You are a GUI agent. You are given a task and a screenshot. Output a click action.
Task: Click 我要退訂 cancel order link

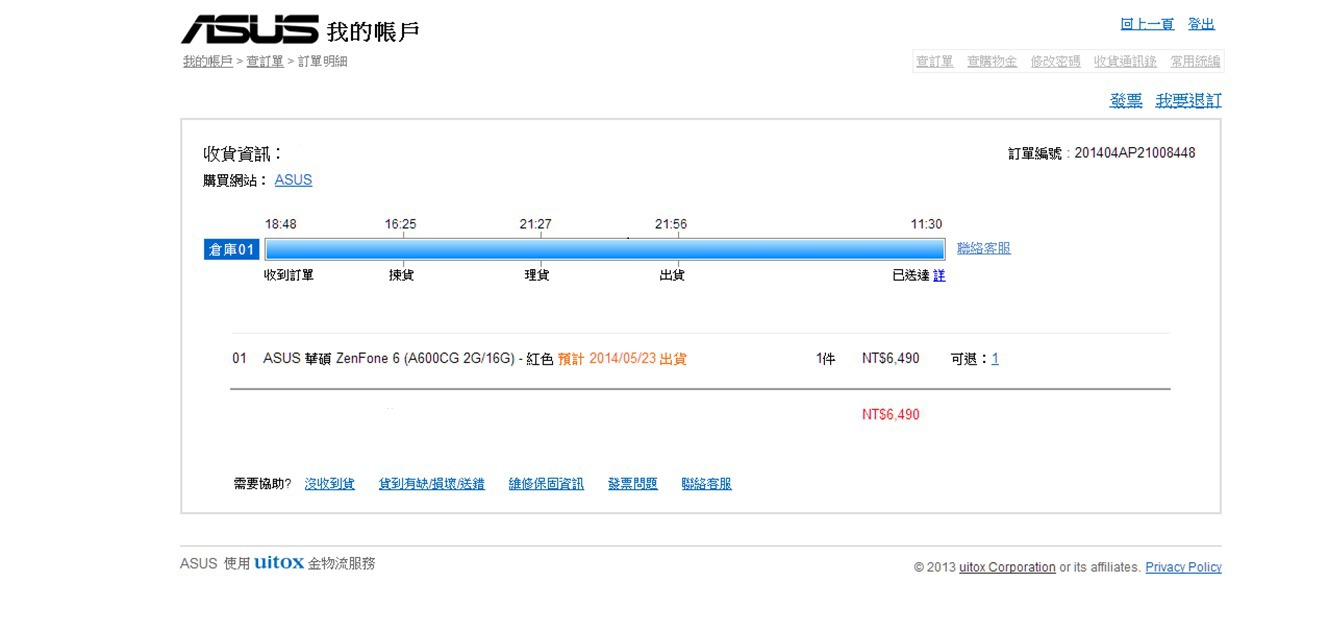pos(1188,101)
